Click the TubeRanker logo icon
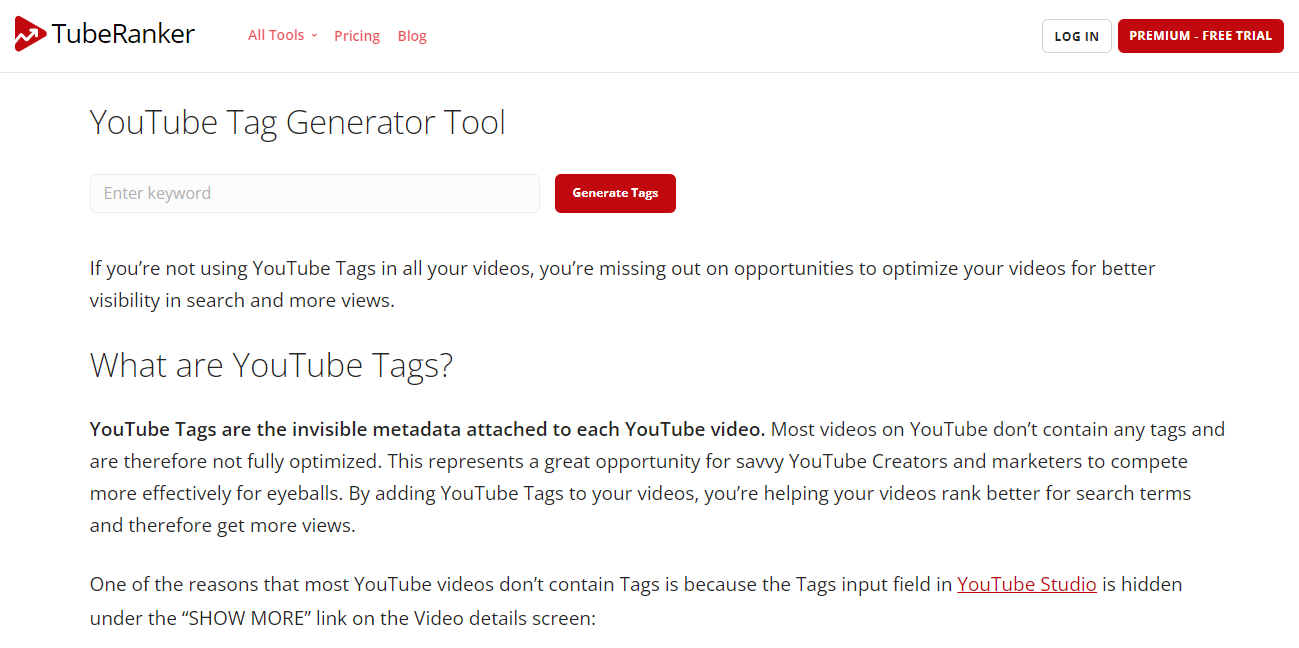The image size is (1299, 648). coord(30,35)
